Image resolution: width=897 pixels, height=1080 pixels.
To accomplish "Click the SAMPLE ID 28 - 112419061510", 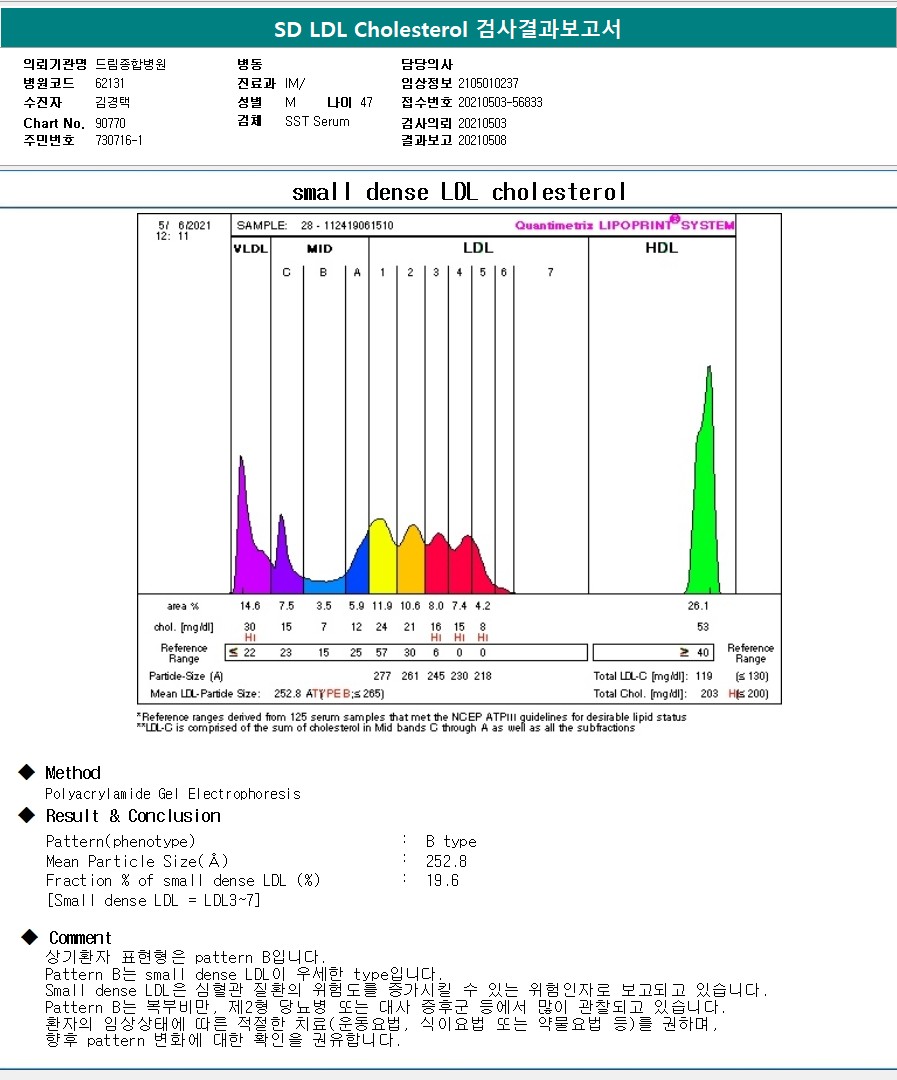I will click(x=342, y=226).
